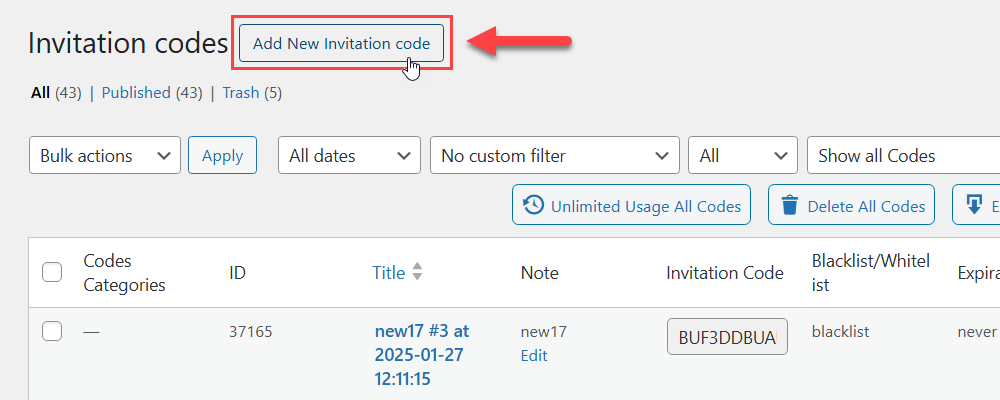Screen dimensions: 1000x400
Task: Open the No custom filter dropdown
Action: (x=555, y=155)
